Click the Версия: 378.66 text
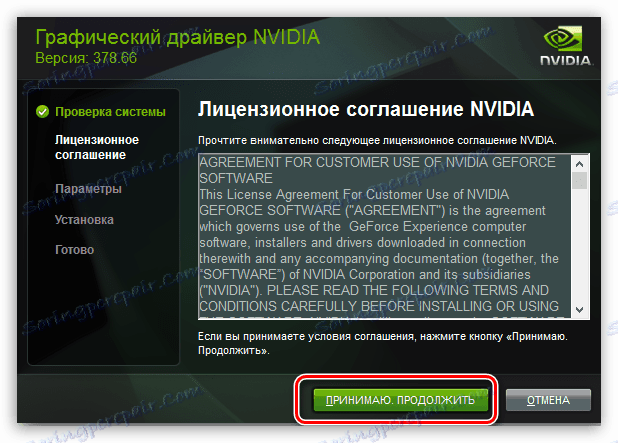The image size is (618, 443). click(x=86, y=58)
